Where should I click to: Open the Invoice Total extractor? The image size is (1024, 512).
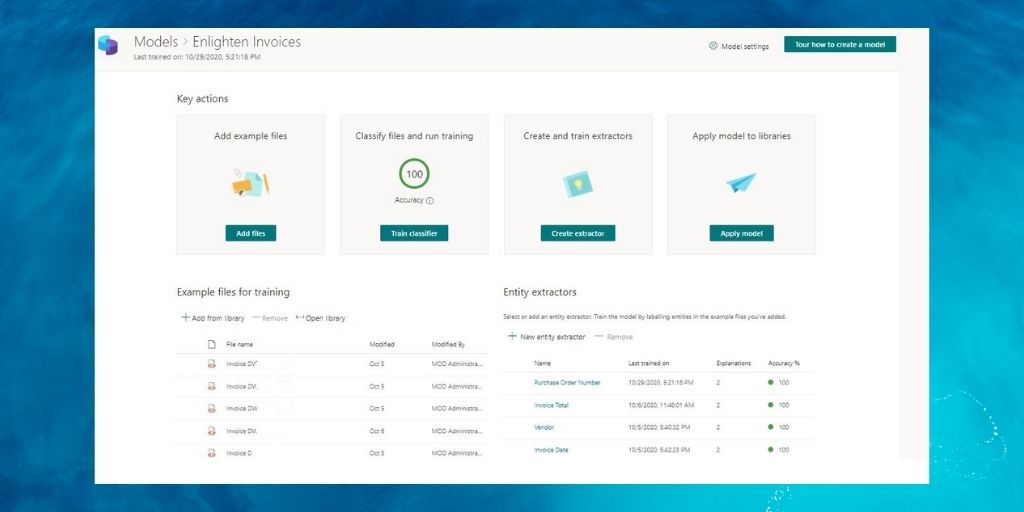(x=551, y=405)
